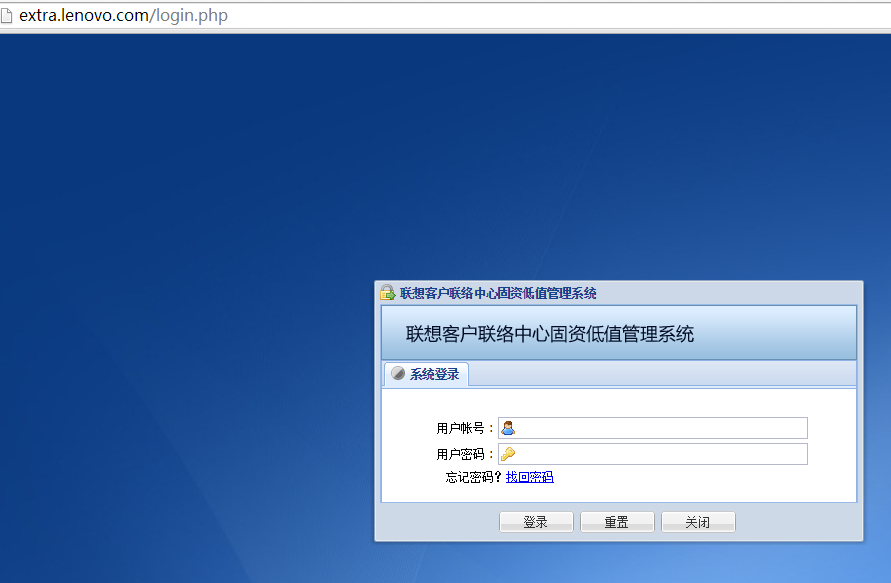
Task: Click the user avatar icon in account field
Action: click(508, 428)
